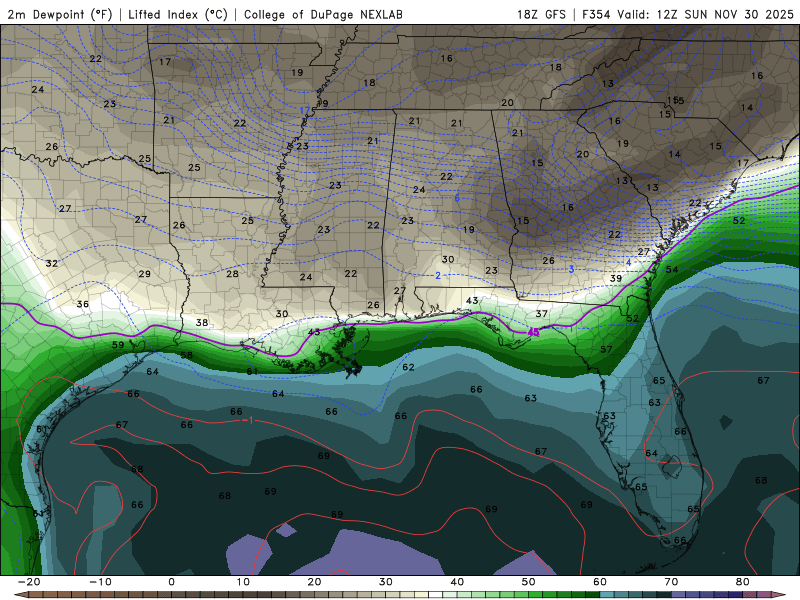Click the "80" color scale label
The width and height of the screenshot is (800, 600).
[743, 582]
